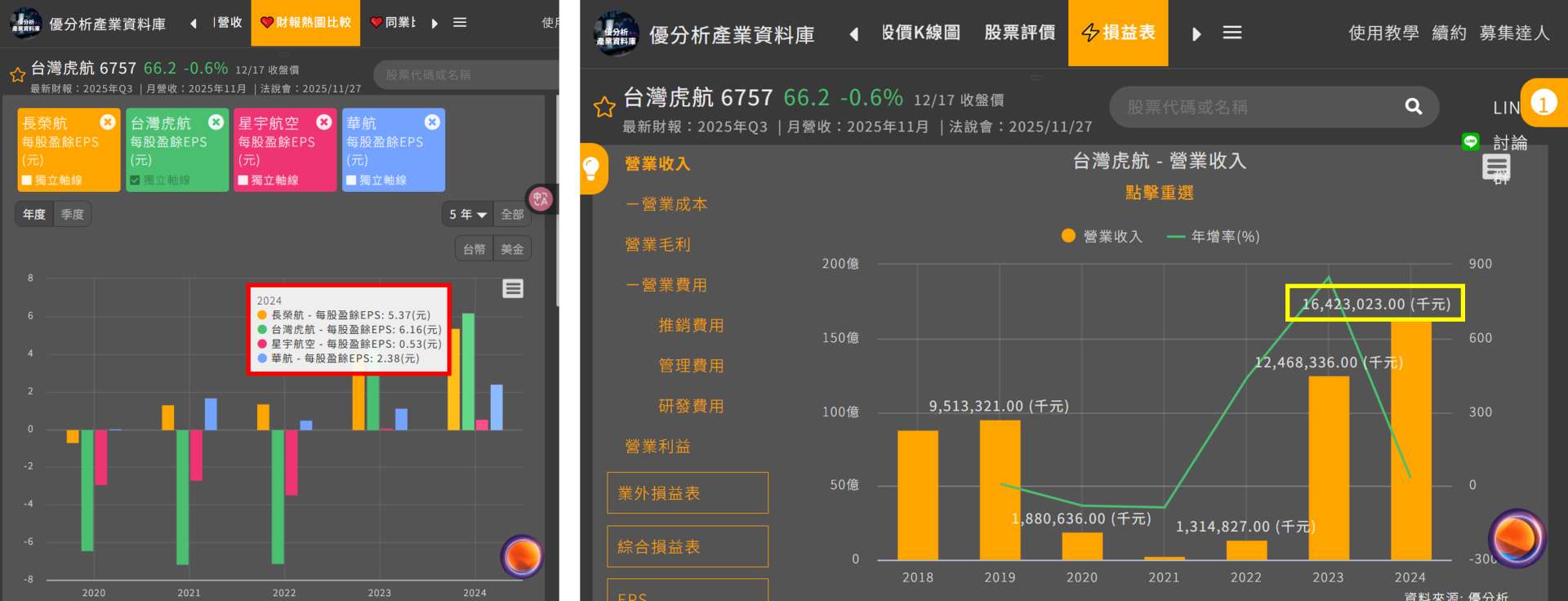Uncheck 獨立軸線 for 台灣虎航
The width and height of the screenshot is (1568, 601).
[135, 180]
